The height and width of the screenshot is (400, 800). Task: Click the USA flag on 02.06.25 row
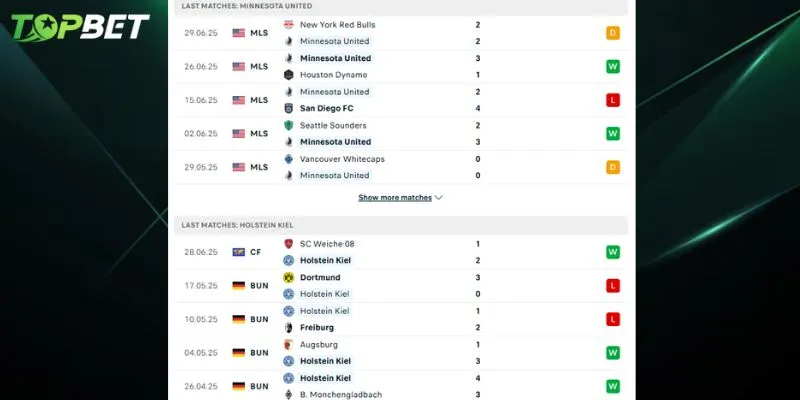tap(239, 134)
